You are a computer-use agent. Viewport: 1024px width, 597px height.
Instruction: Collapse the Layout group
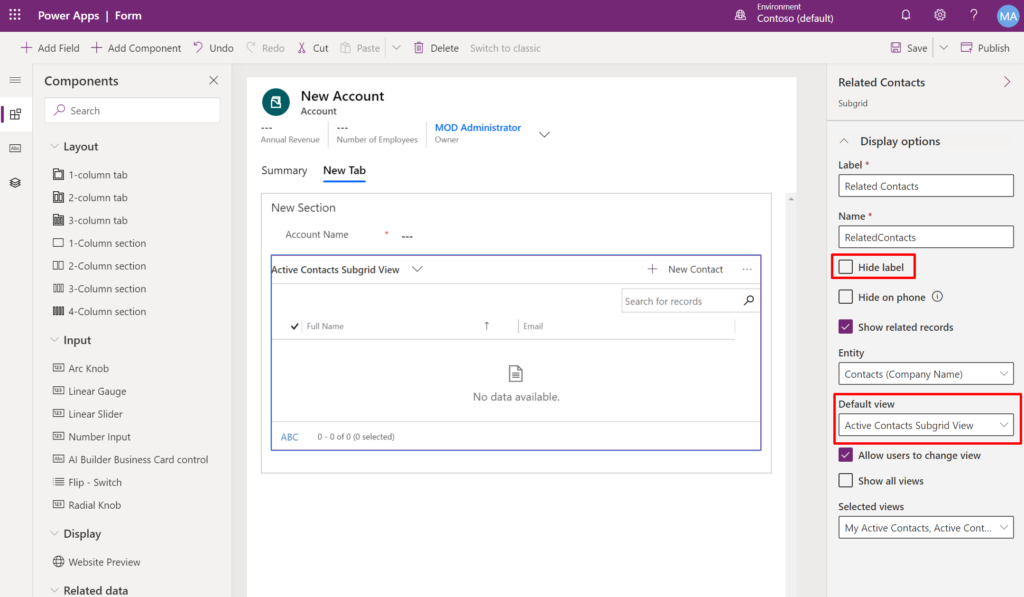(54, 146)
